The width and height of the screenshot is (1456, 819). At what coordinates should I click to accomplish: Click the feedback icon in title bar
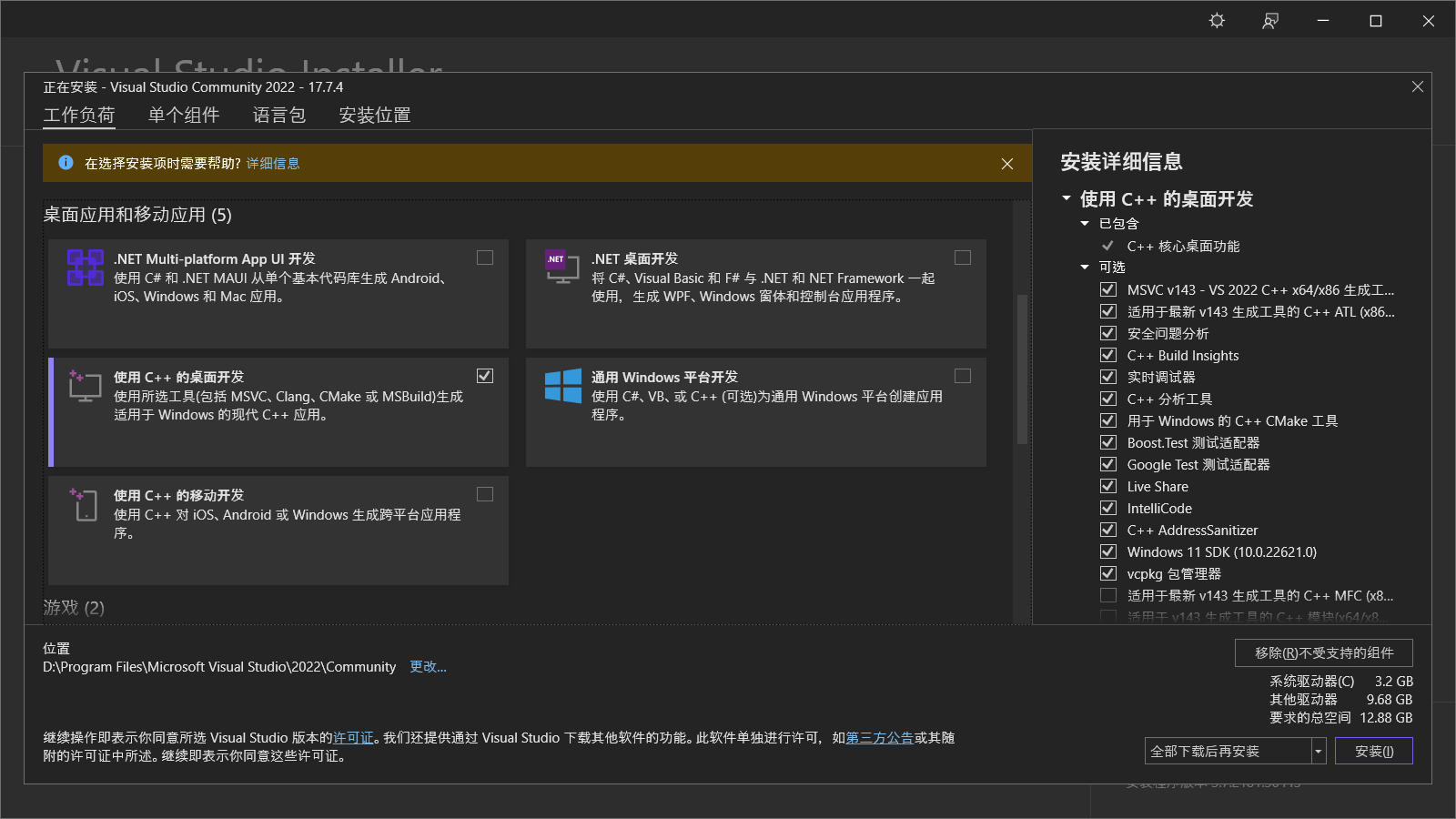pos(1270,20)
